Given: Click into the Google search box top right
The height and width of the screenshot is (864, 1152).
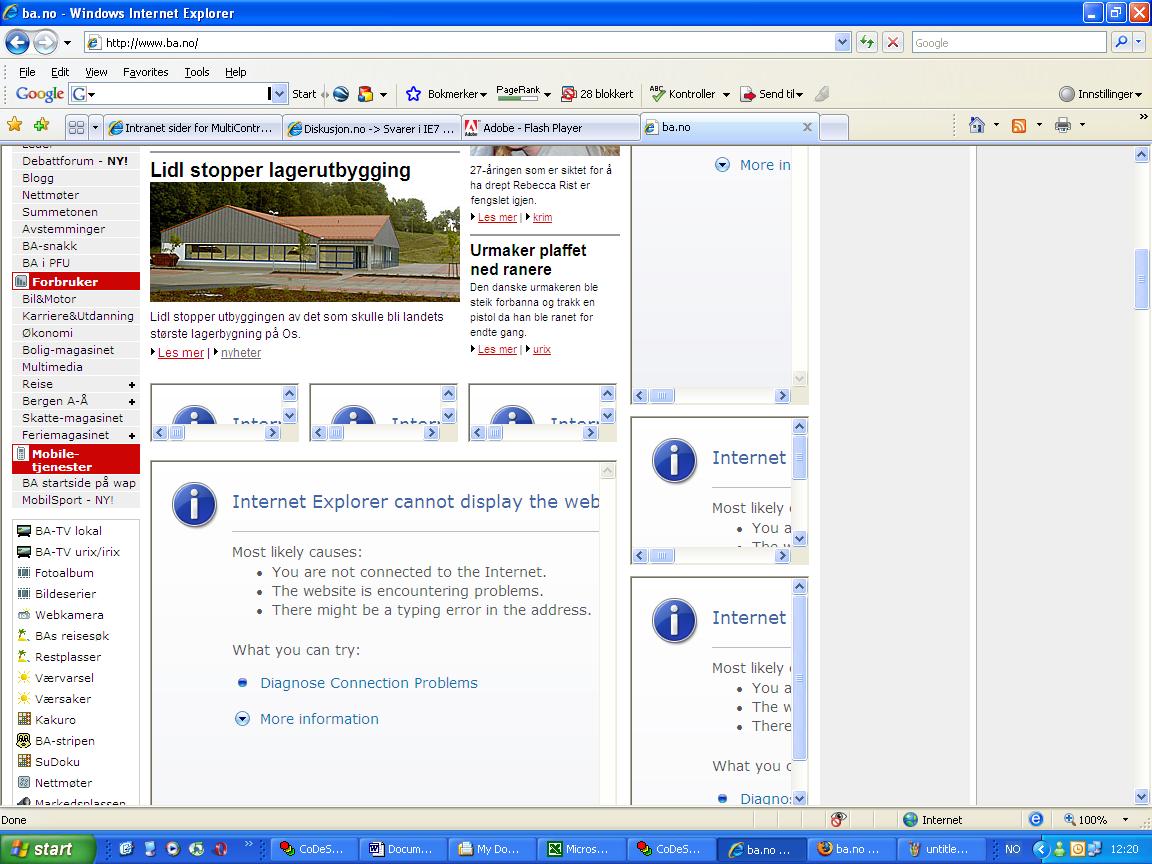Looking at the screenshot, I should tap(1009, 43).
